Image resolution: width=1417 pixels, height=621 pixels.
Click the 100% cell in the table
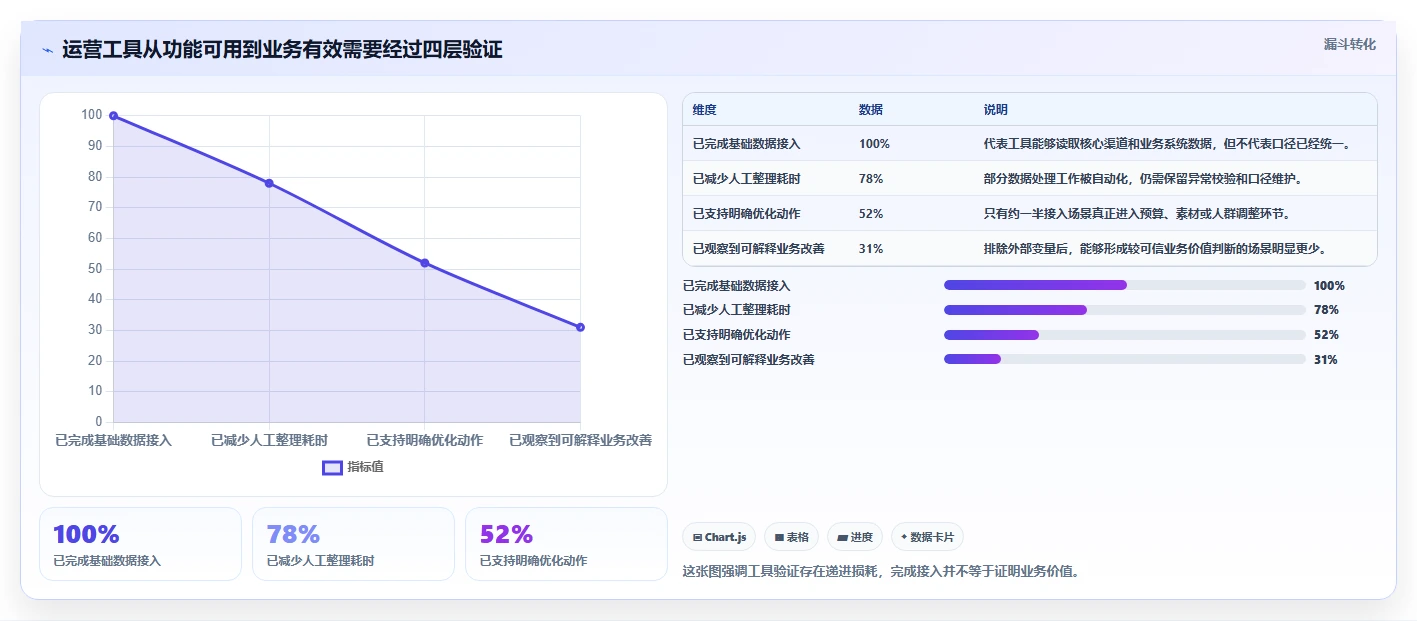click(874, 144)
